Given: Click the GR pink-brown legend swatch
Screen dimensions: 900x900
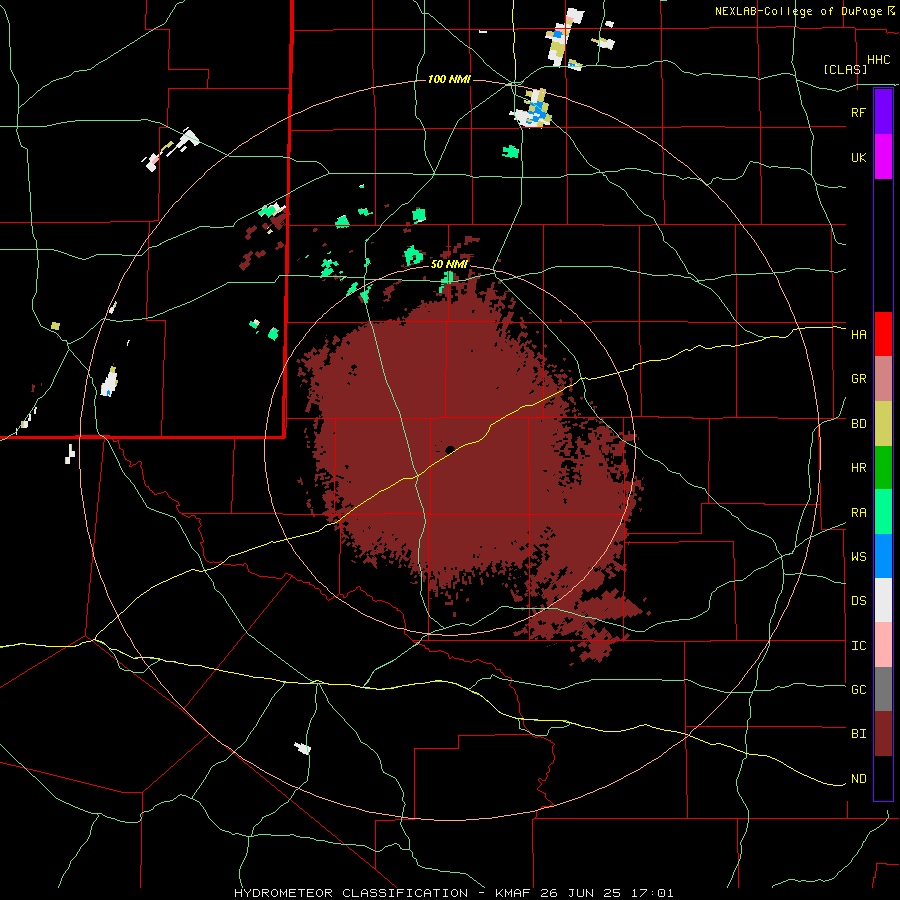Looking at the screenshot, I should click(x=883, y=379).
